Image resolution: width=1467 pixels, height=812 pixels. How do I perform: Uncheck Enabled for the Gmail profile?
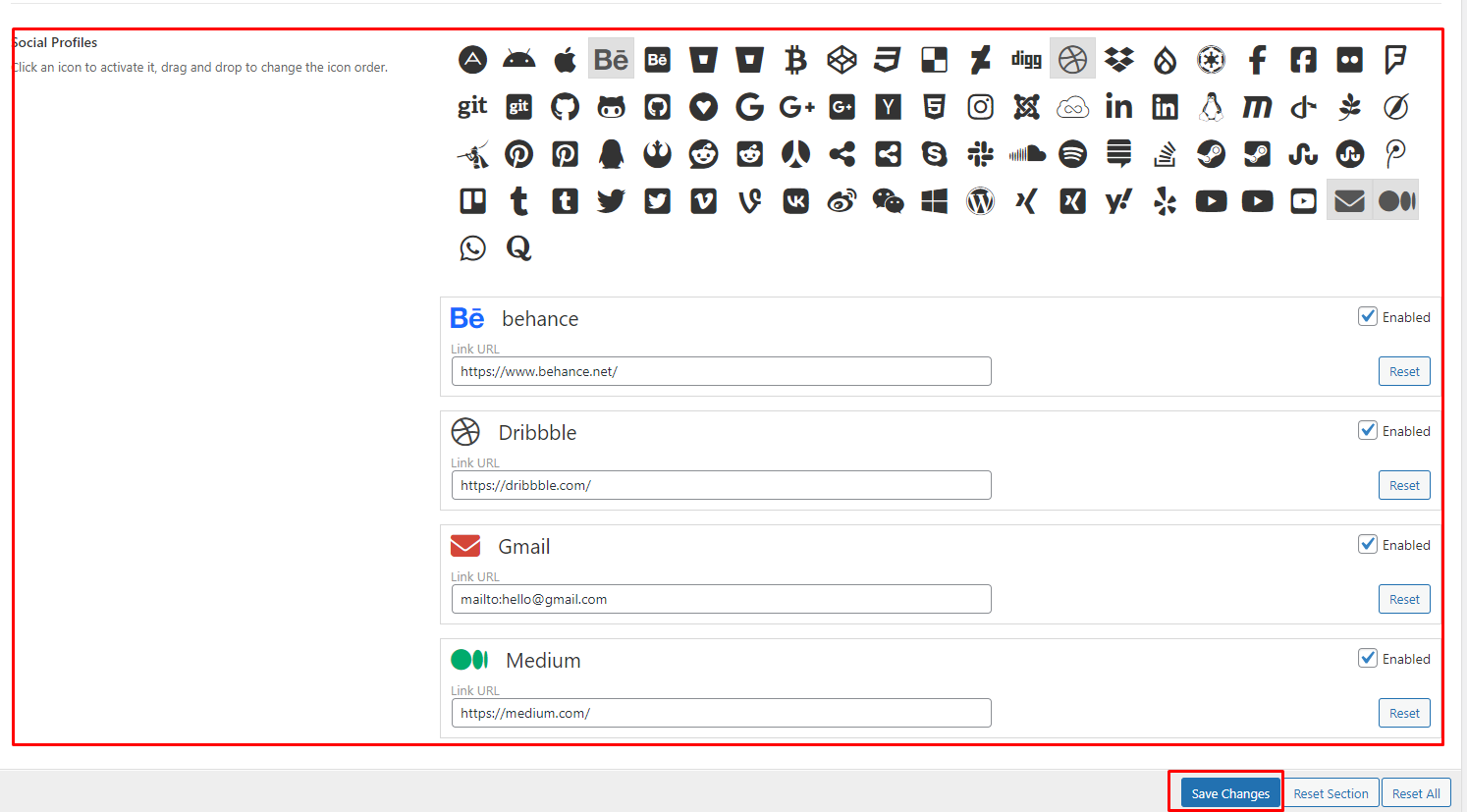(1367, 544)
